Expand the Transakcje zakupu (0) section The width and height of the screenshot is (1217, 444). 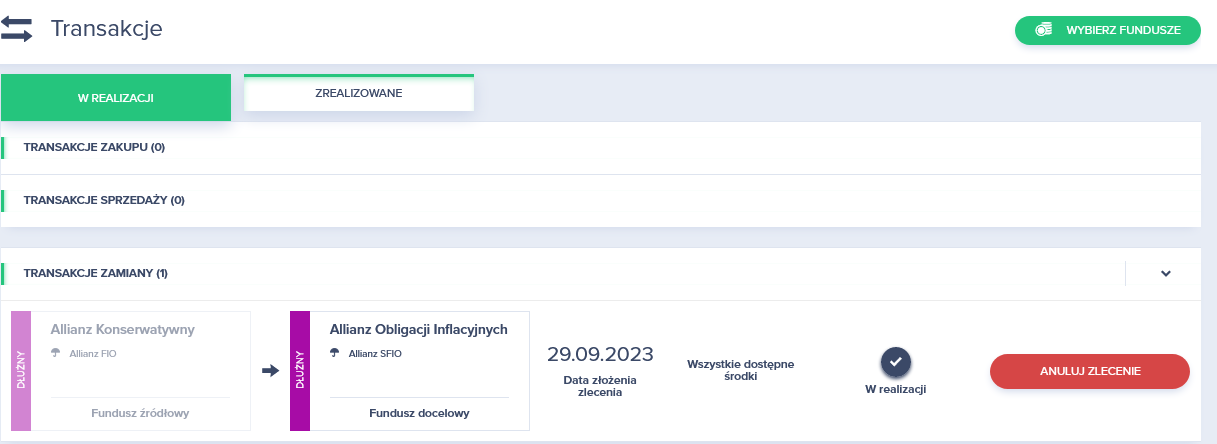coord(94,148)
